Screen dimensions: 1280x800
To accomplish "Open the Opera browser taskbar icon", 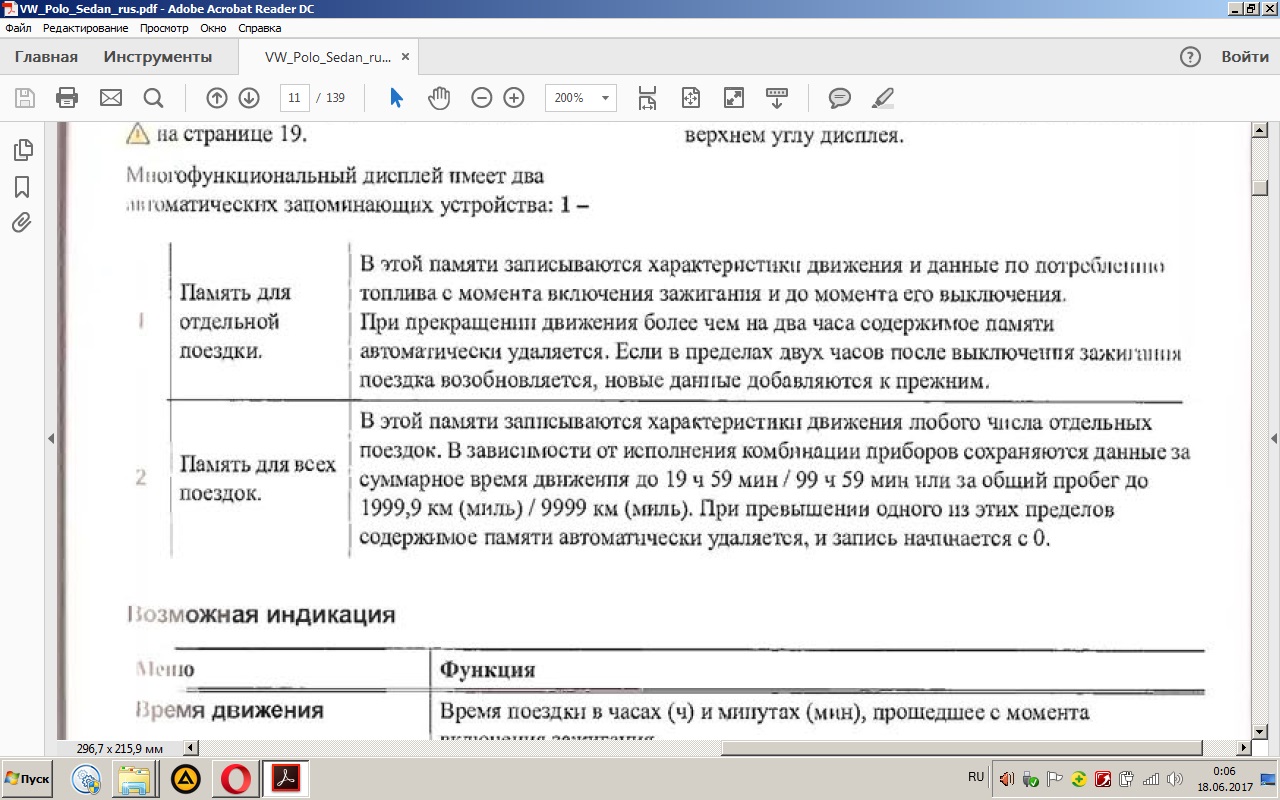I will [237, 778].
